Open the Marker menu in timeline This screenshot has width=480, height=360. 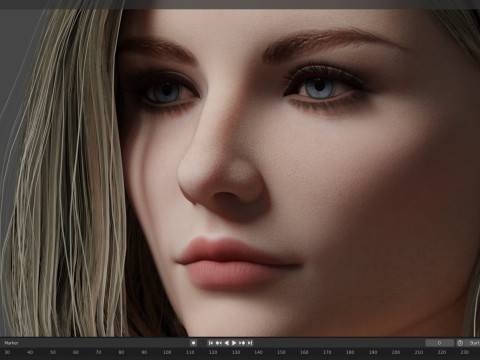11,343
